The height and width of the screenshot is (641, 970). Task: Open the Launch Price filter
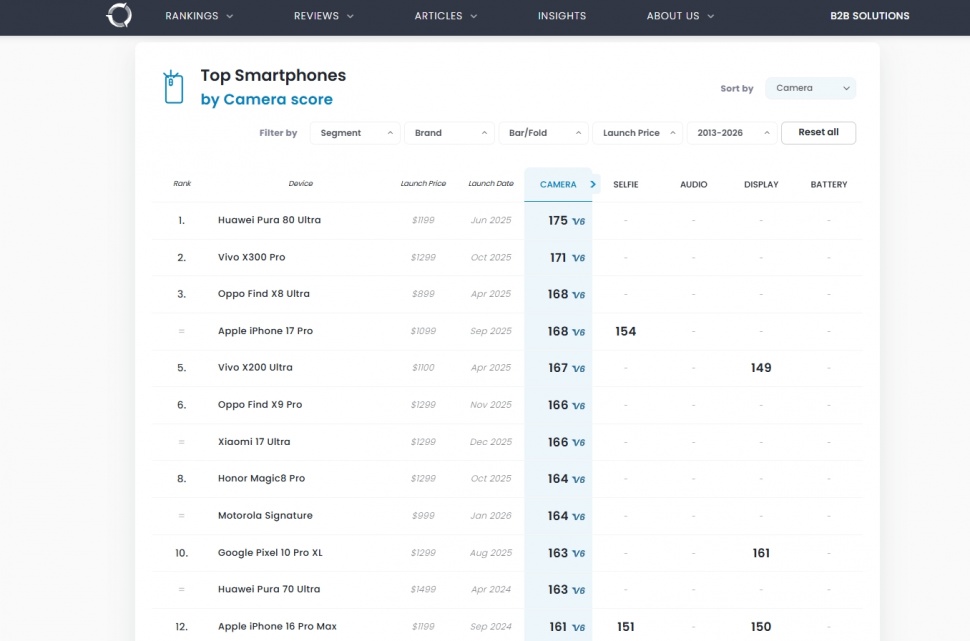point(637,133)
